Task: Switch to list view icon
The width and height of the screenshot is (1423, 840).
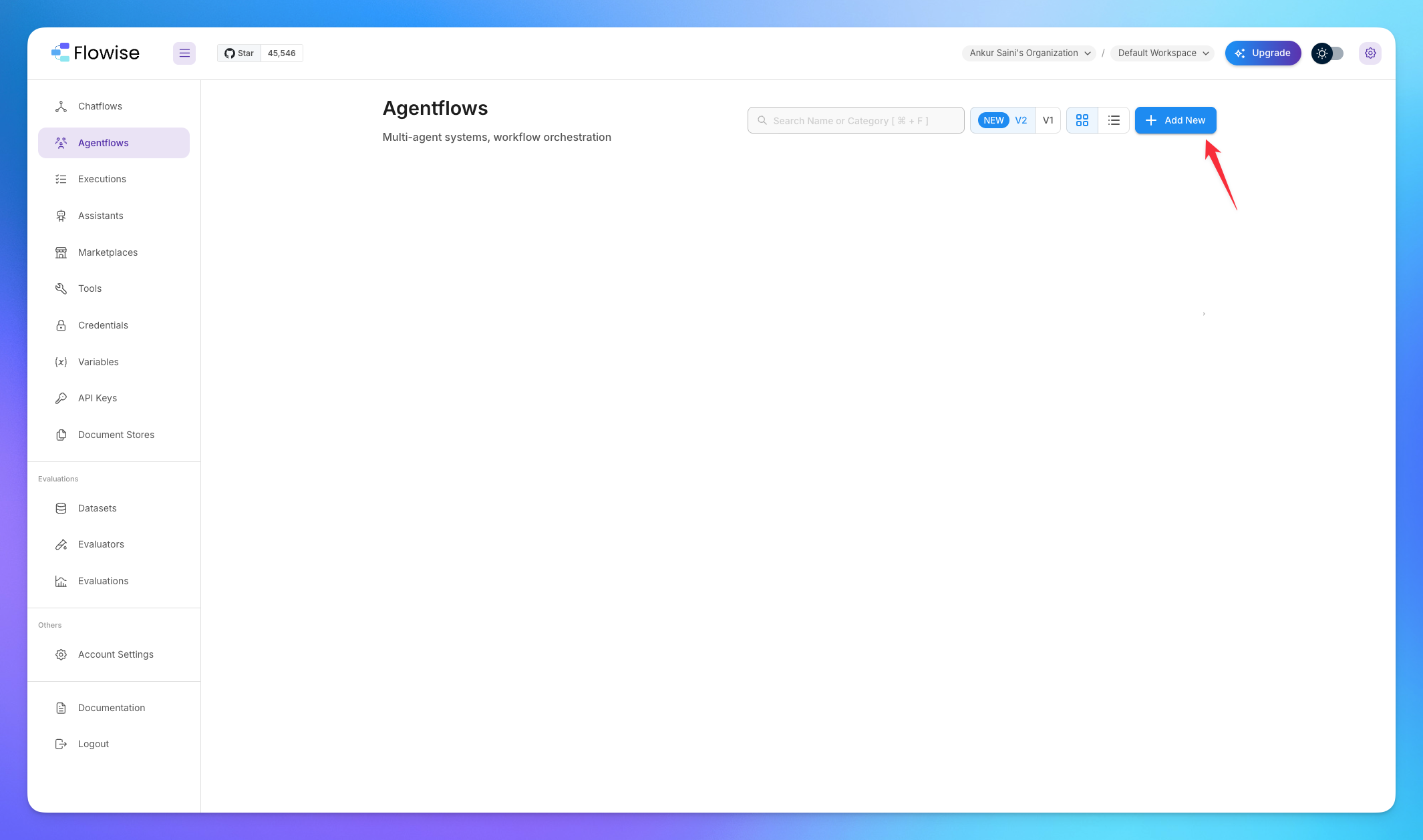Action: pos(1114,120)
